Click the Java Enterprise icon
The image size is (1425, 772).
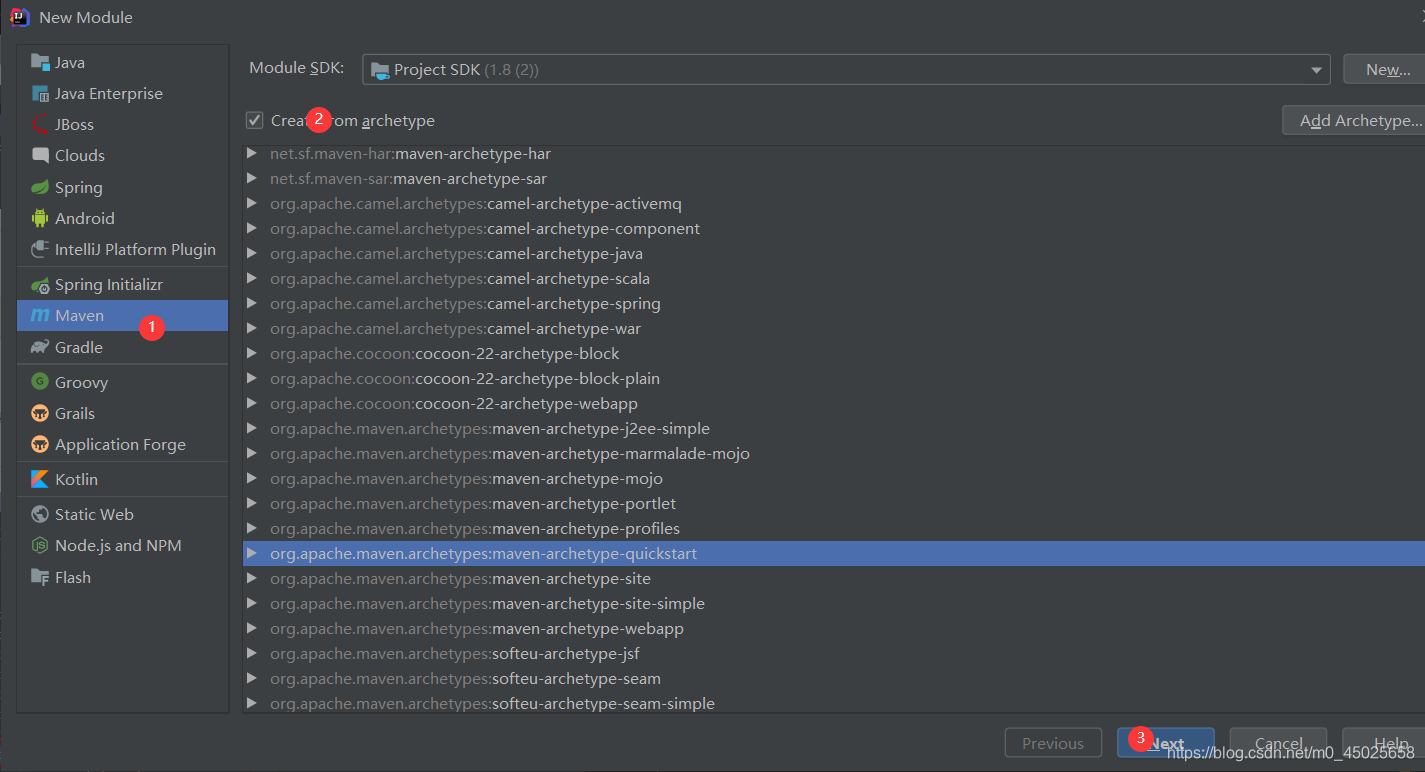[x=40, y=93]
